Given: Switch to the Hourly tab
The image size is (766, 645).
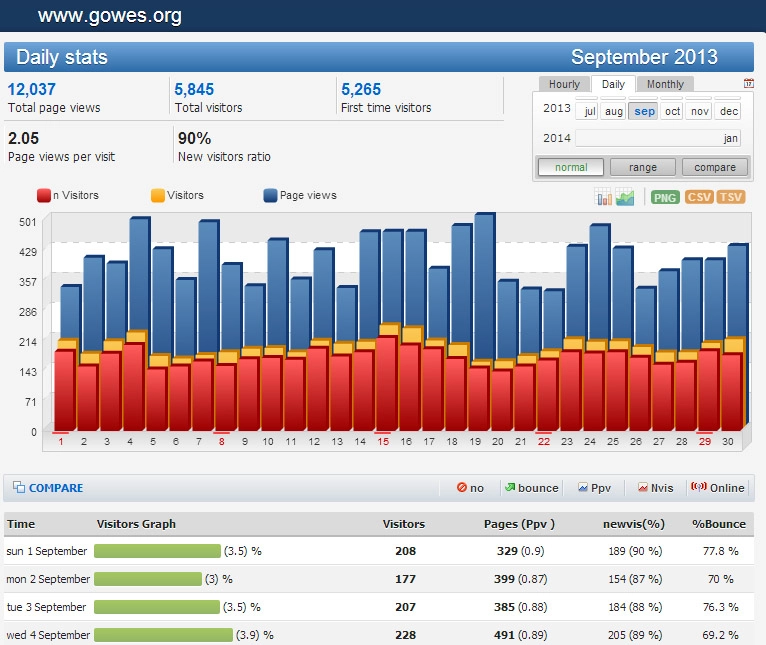Looking at the screenshot, I should 564,85.
